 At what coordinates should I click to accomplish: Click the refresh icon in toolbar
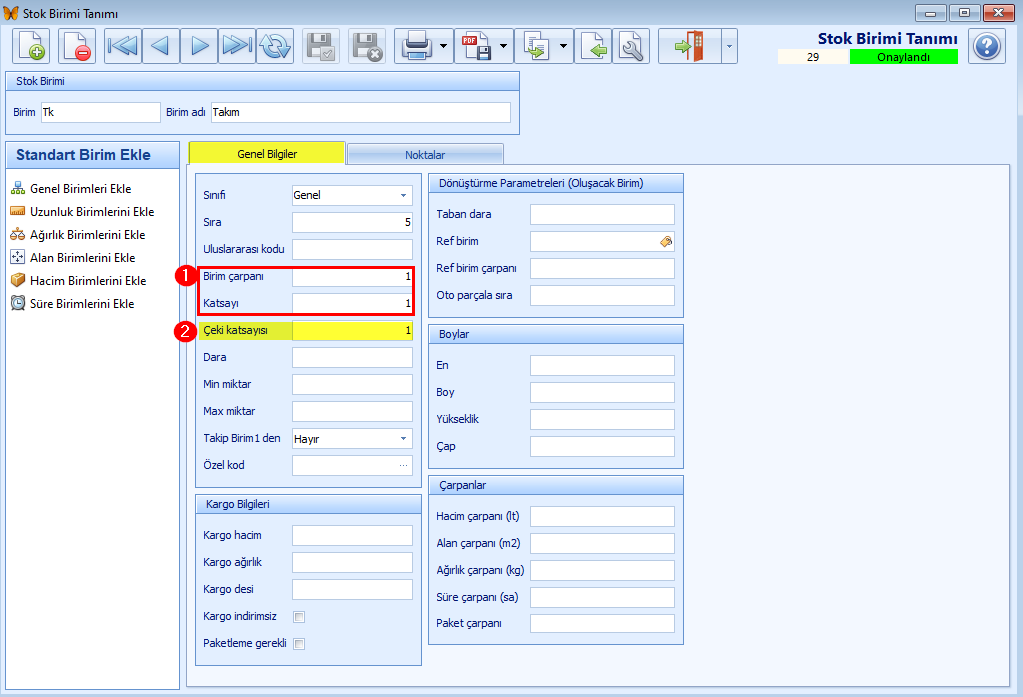275,46
